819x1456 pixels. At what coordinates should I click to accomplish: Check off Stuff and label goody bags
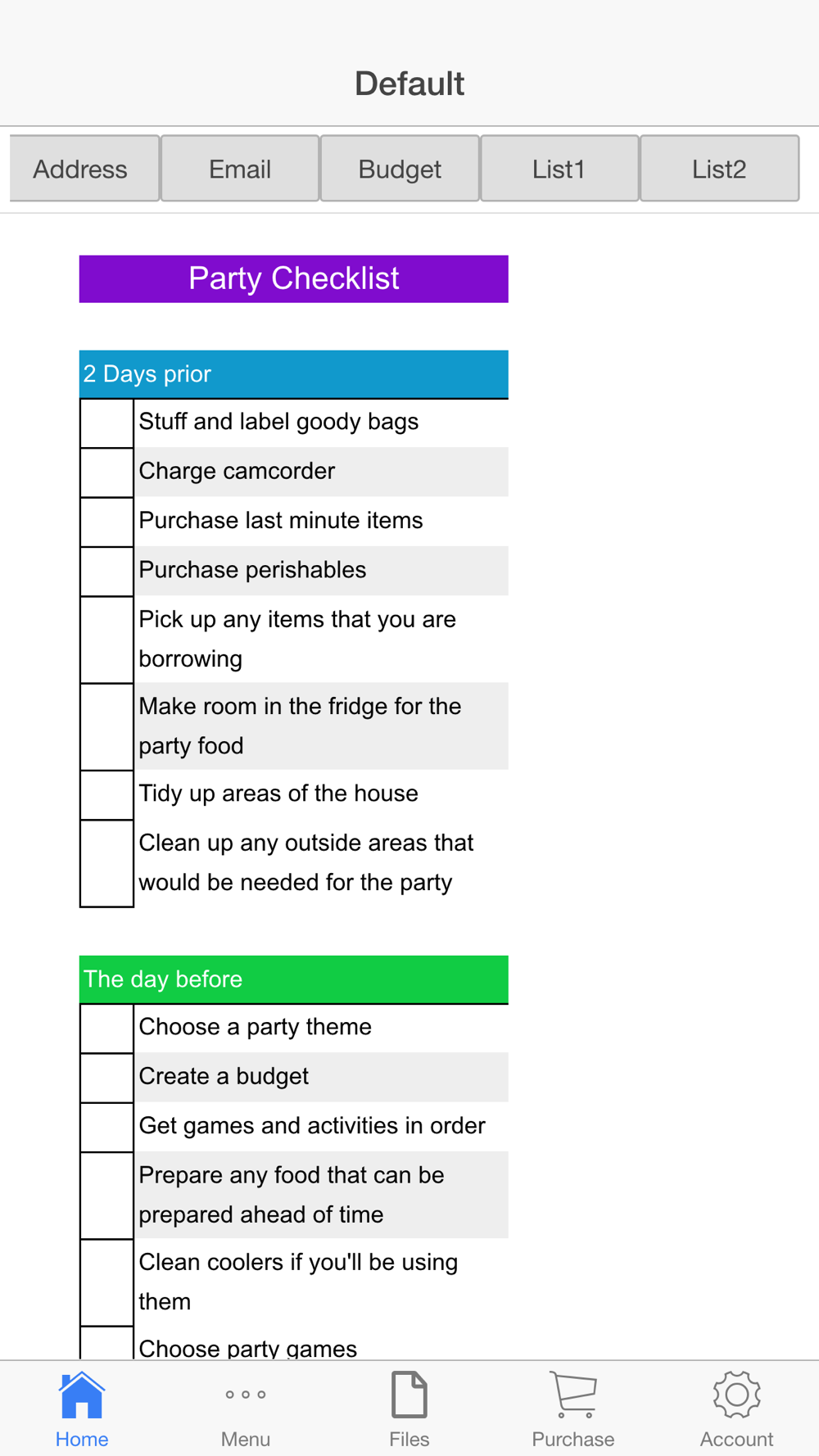coord(106,423)
